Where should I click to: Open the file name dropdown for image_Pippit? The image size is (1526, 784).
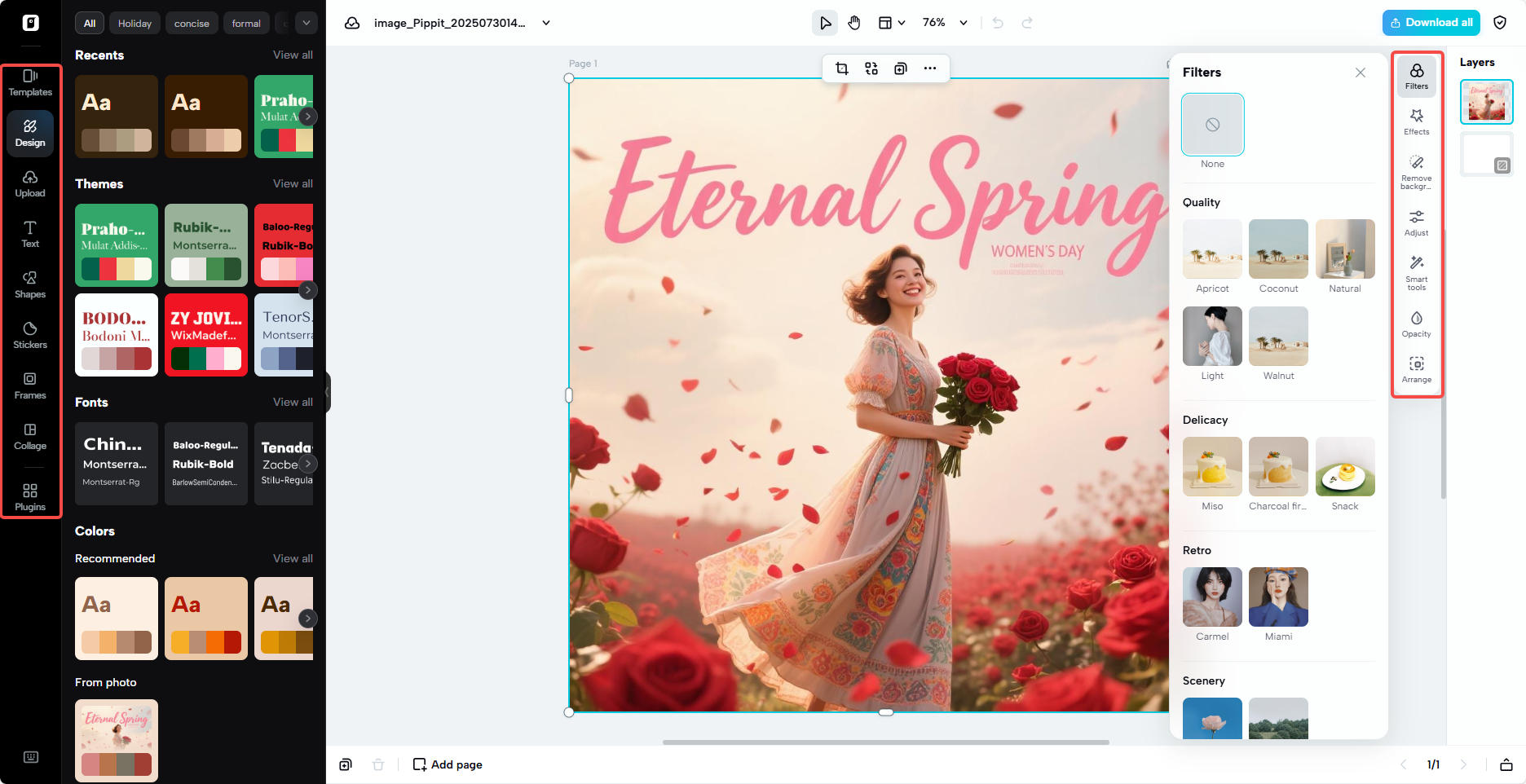pos(545,23)
